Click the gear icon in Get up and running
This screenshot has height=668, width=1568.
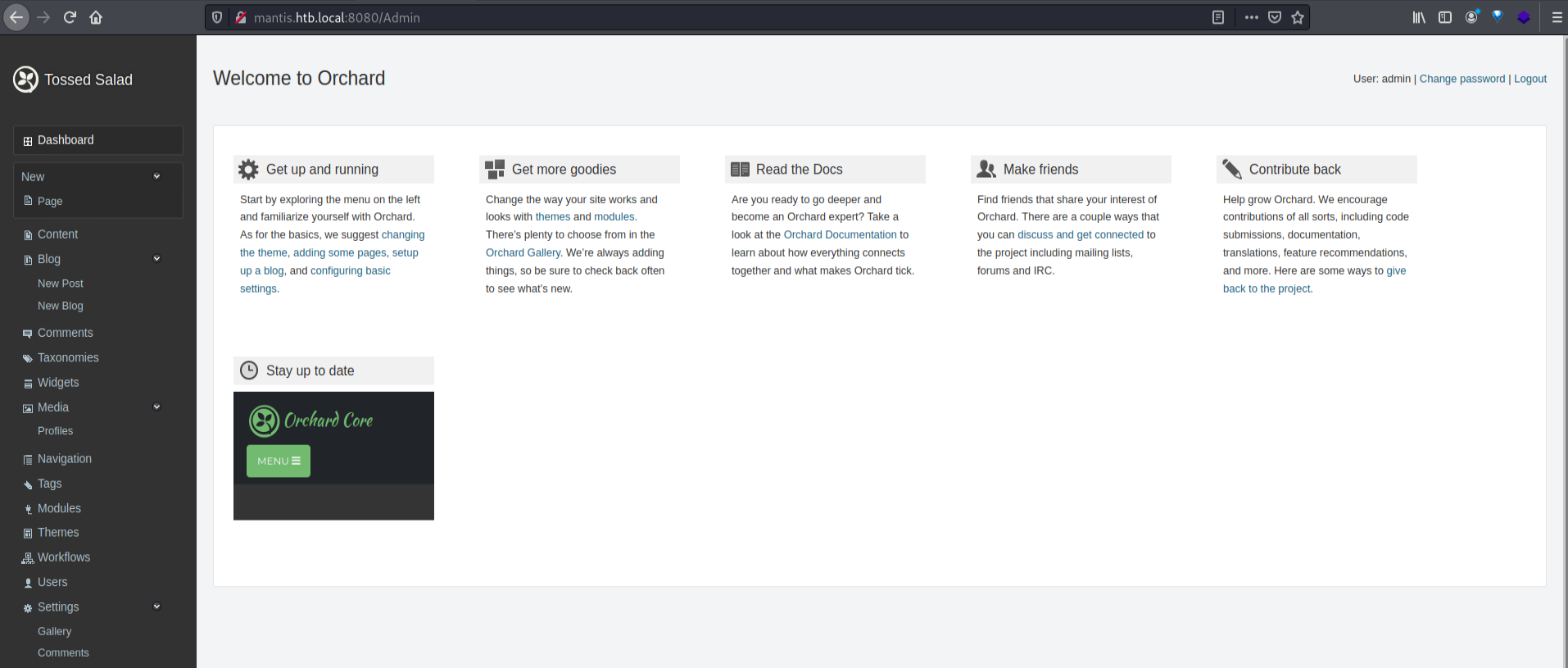(x=248, y=170)
